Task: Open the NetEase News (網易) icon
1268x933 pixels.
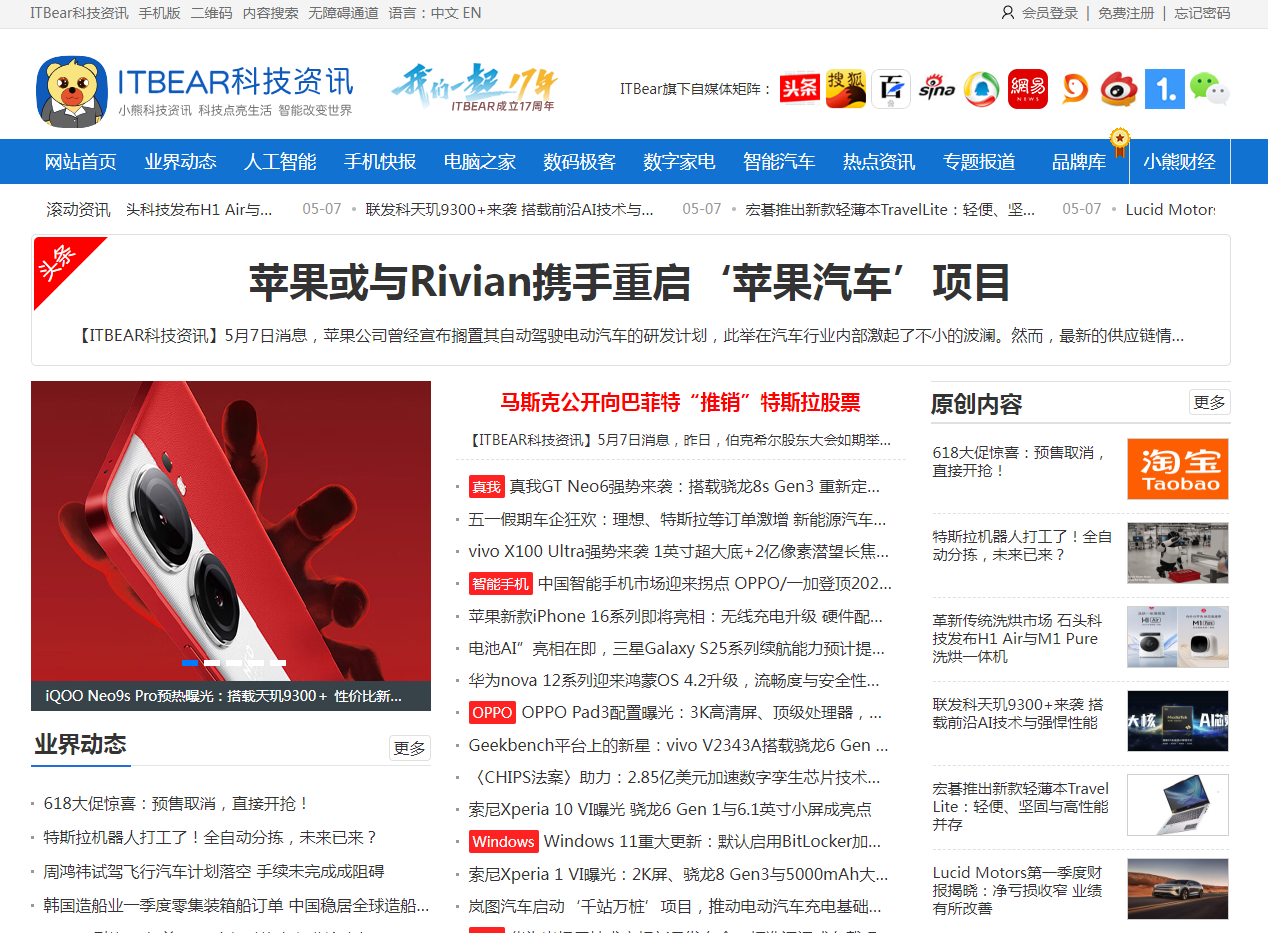Action: [x=1028, y=89]
